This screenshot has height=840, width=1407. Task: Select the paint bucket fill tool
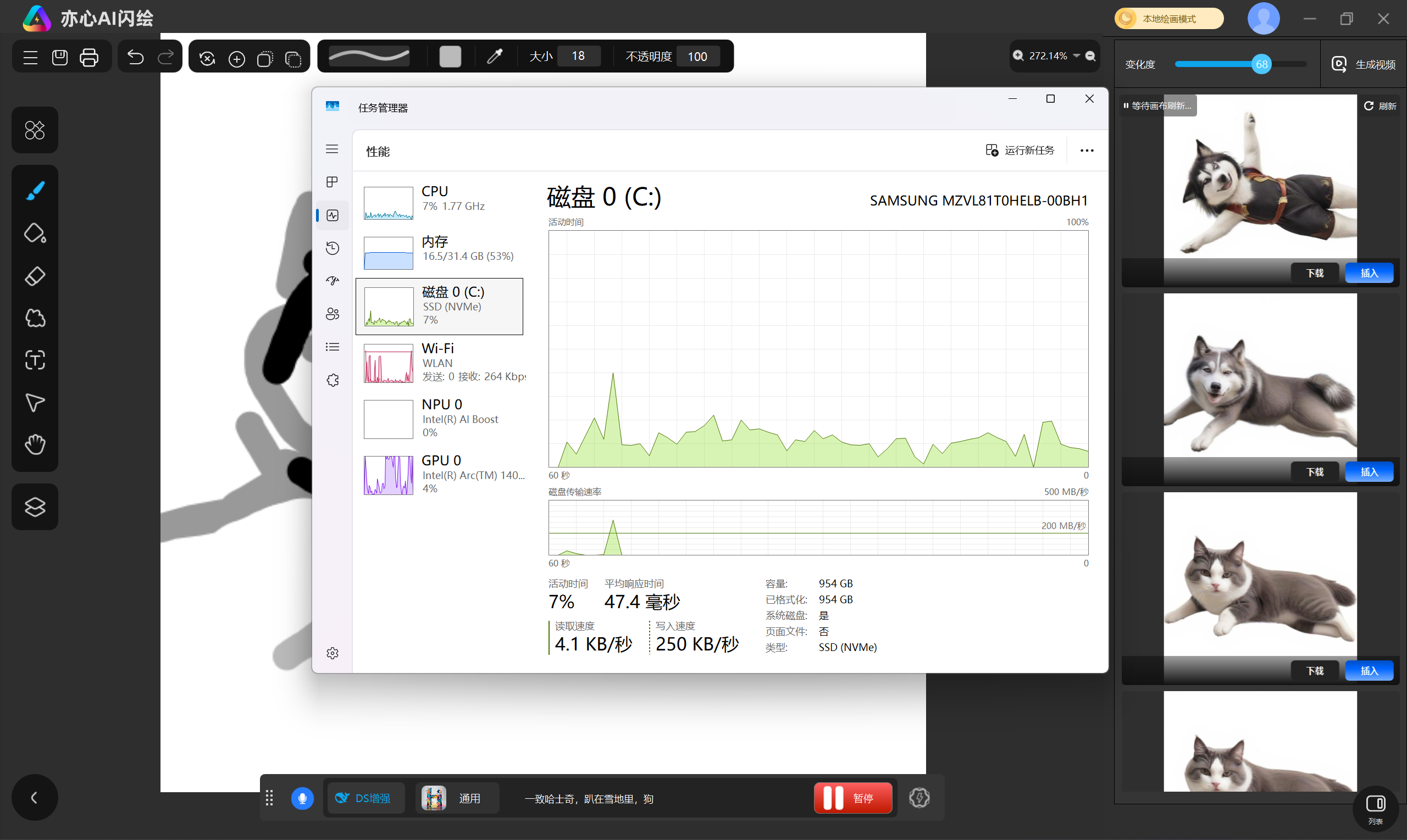35,233
